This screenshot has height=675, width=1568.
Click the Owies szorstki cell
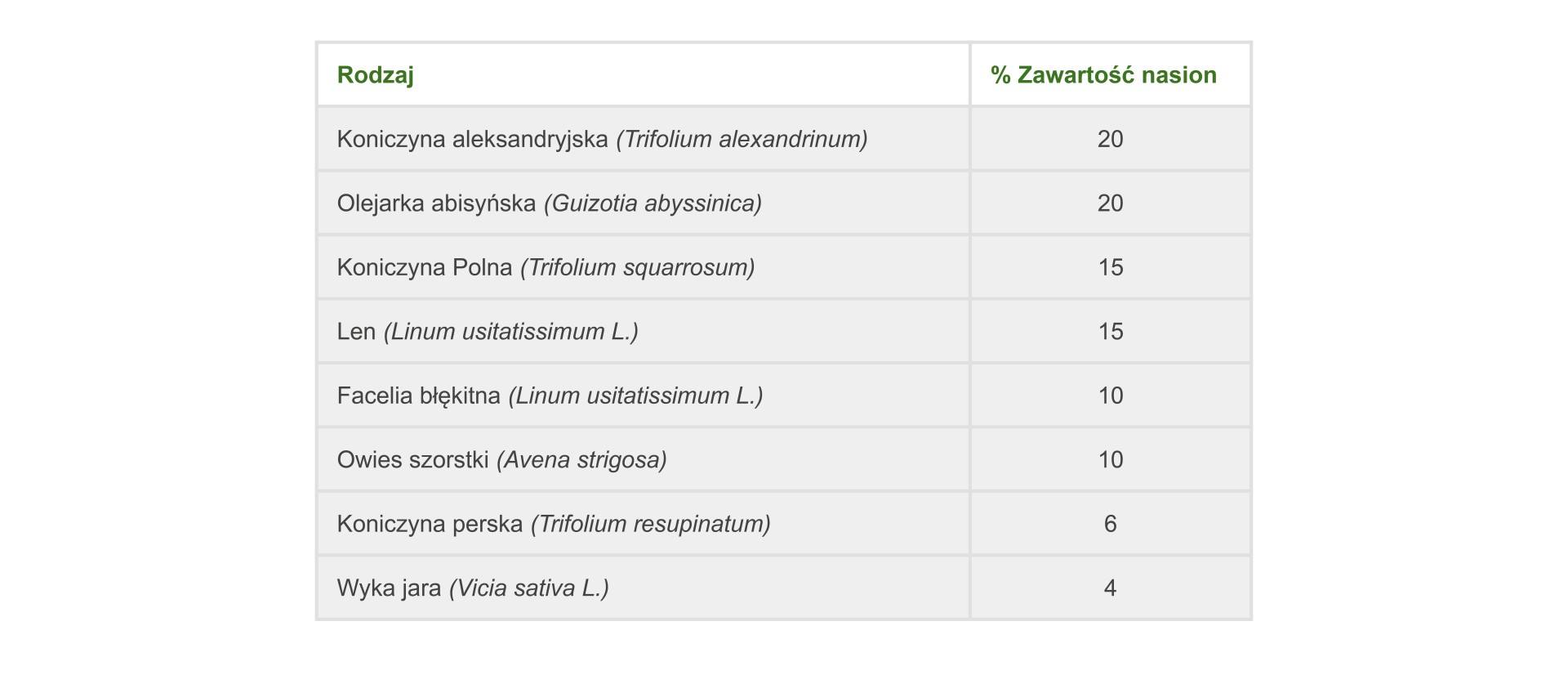(643, 460)
